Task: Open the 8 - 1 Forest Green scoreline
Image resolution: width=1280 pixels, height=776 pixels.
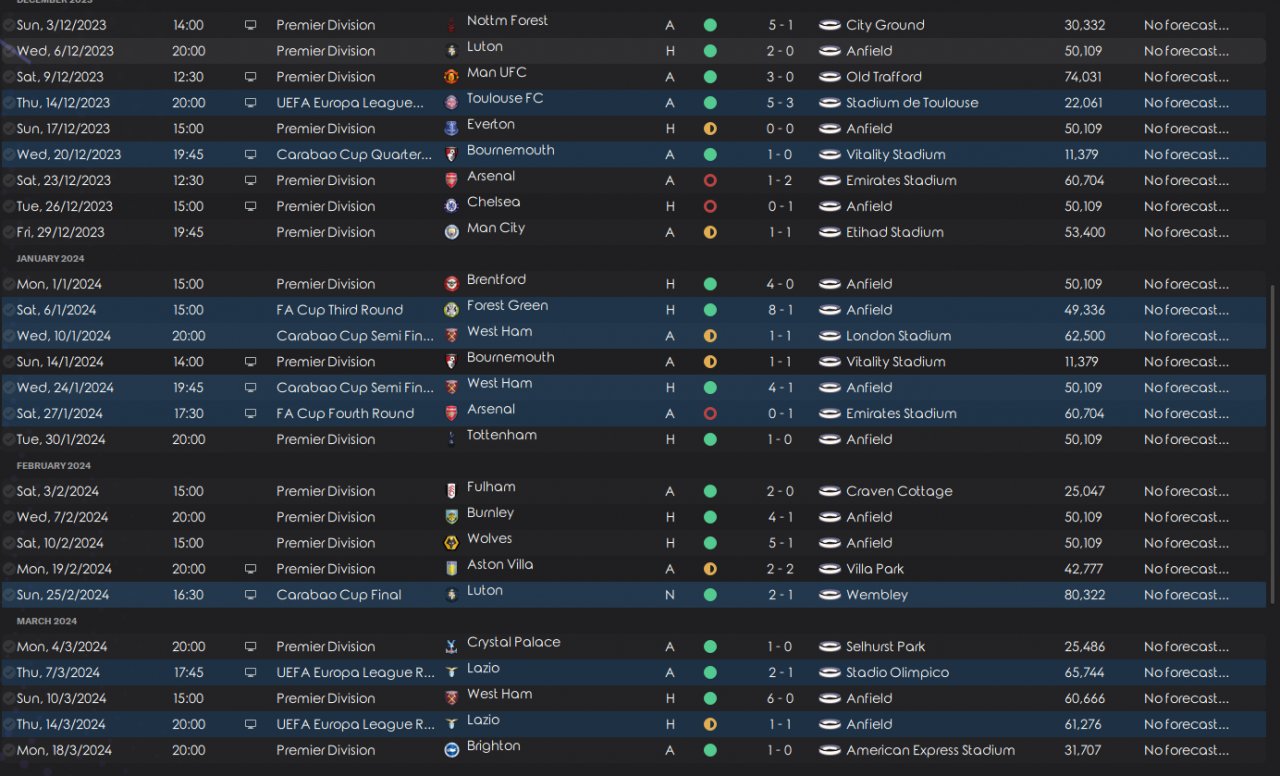Action: (780, 310)
